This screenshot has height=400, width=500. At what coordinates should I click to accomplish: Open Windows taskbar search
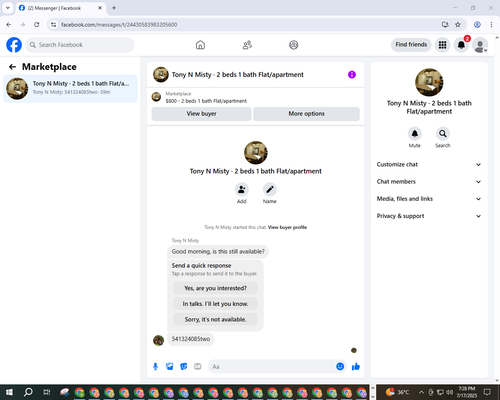28,392
